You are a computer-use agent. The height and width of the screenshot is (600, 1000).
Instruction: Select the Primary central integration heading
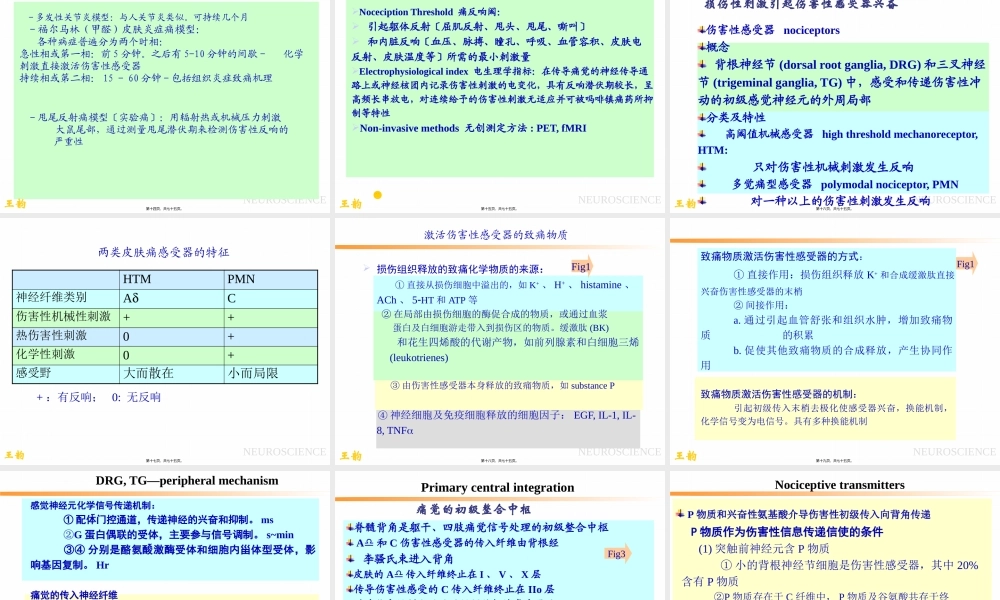coord(497,487)
